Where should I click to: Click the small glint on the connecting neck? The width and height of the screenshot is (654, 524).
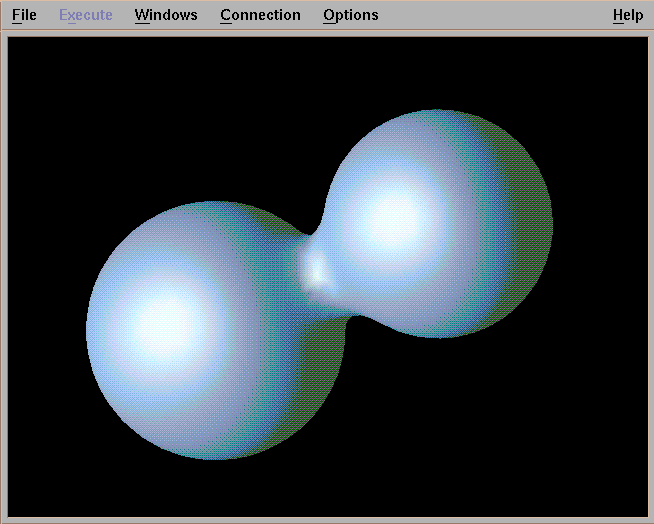coord(318,268)
